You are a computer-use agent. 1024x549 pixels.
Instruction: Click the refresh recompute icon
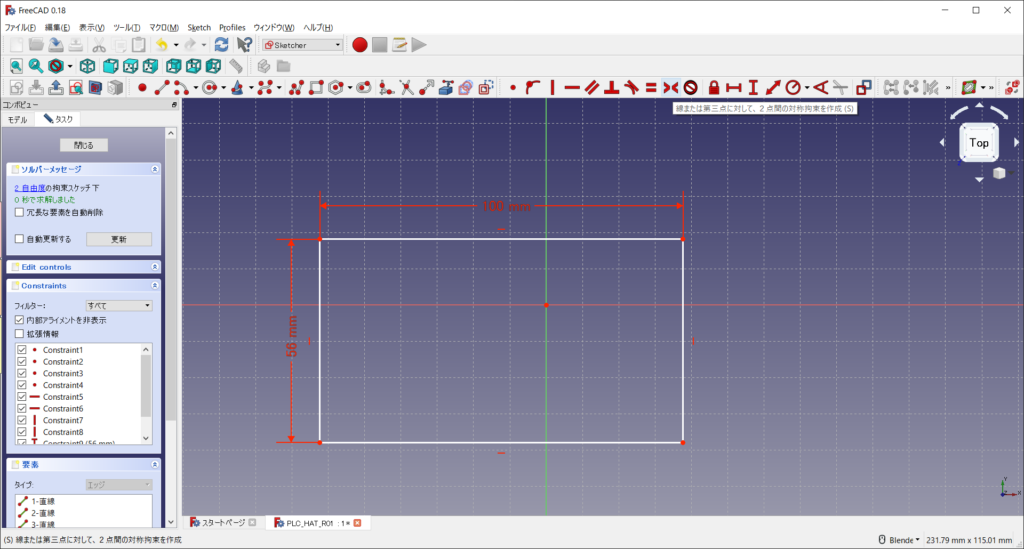(221, 45)
